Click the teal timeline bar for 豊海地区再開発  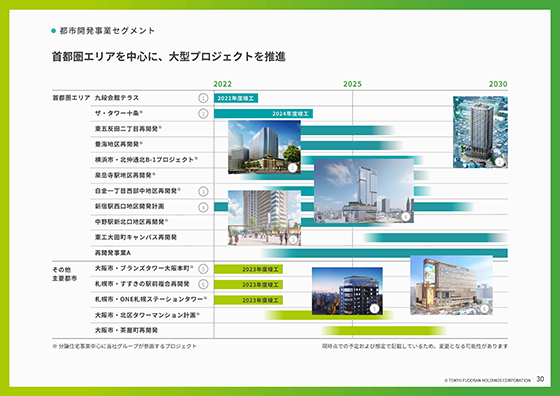351,145
